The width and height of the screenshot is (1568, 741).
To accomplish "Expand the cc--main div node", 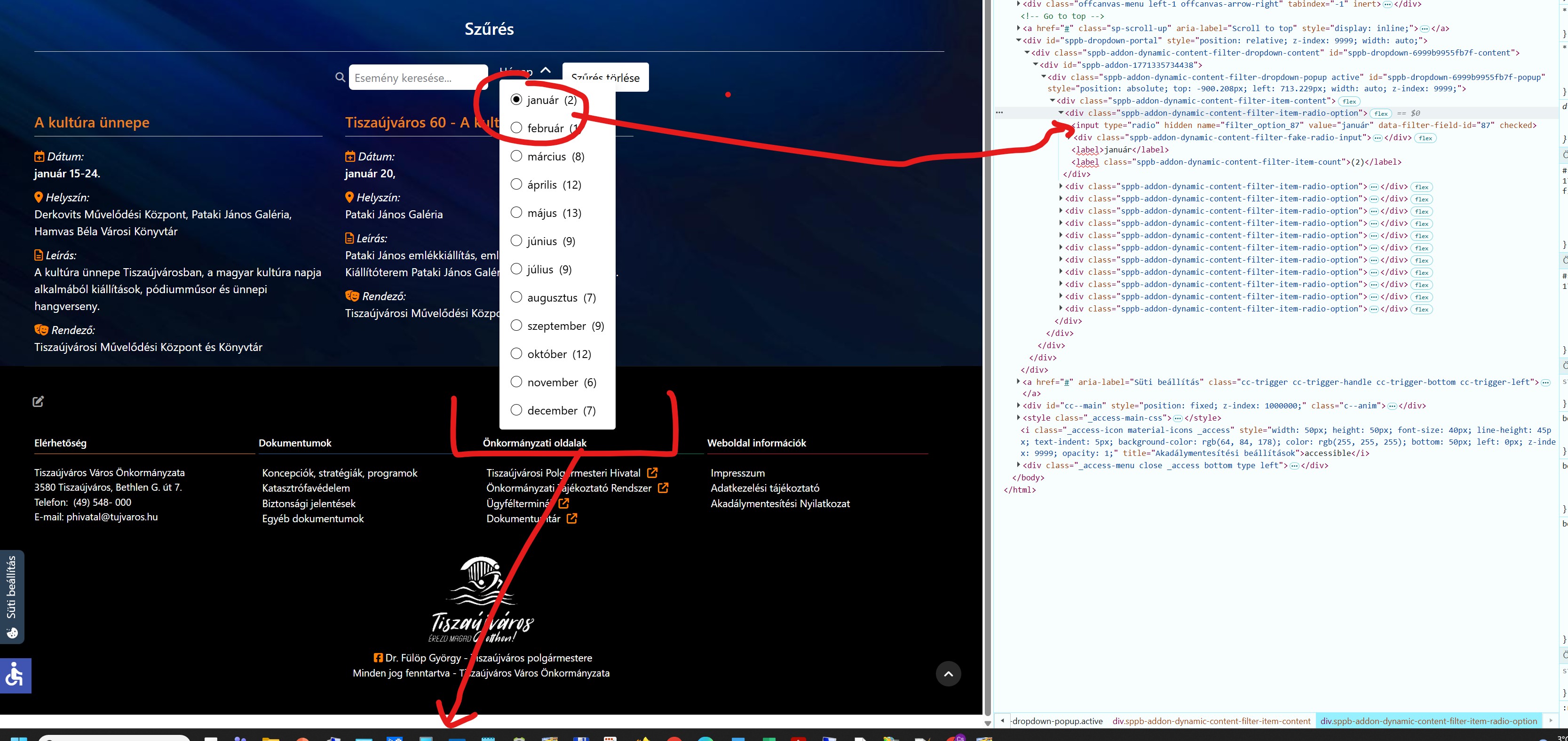I will point(1018,406).
